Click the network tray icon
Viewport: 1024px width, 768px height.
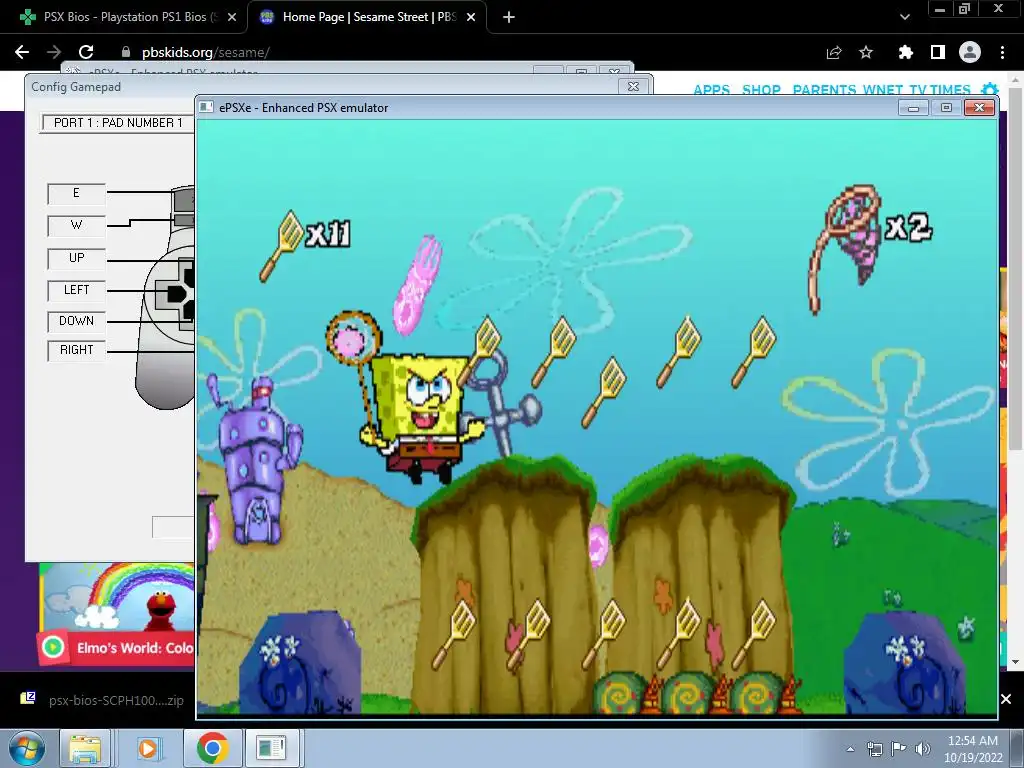(874, 749)
